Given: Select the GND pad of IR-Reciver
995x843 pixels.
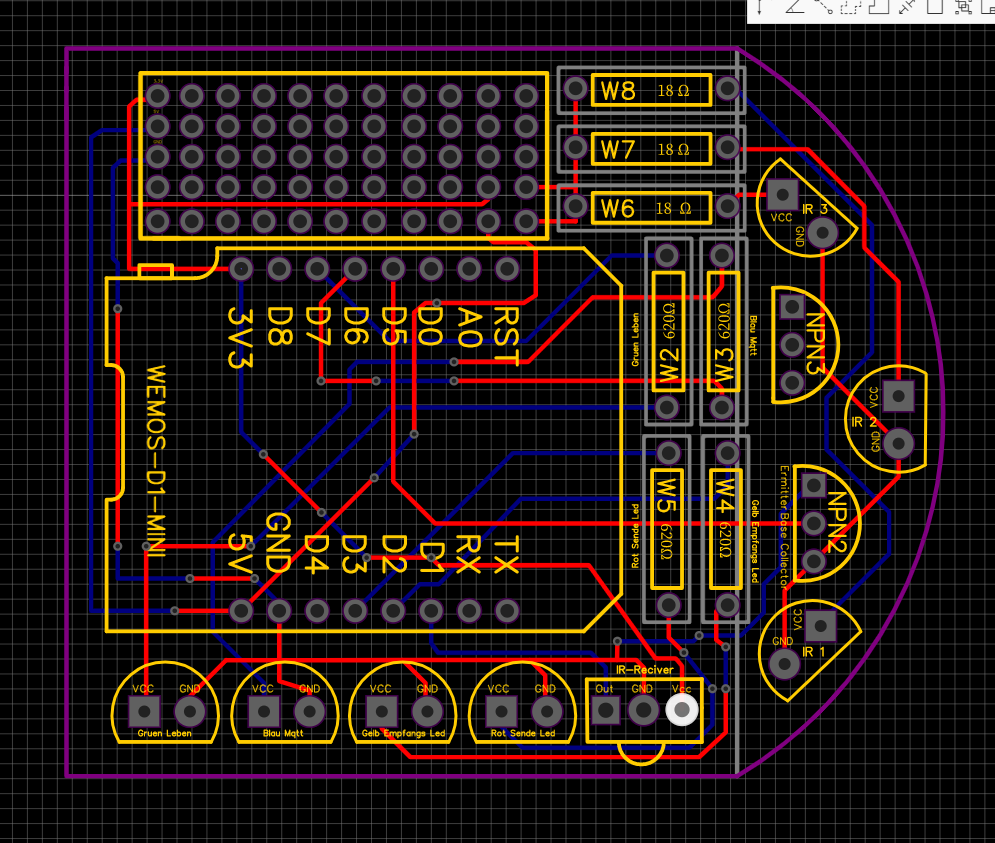Looking at the screenshot, I should tap(643, 710).
